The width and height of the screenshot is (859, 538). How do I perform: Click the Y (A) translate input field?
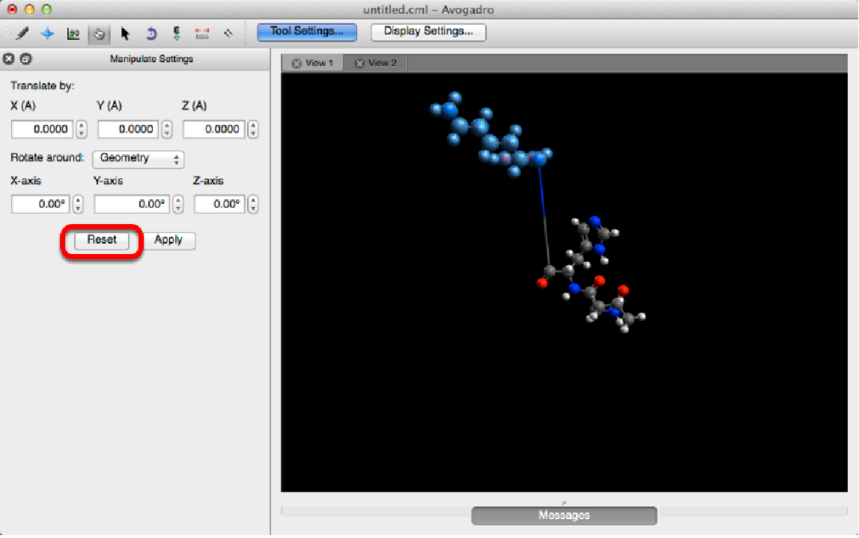coord(127,129)
